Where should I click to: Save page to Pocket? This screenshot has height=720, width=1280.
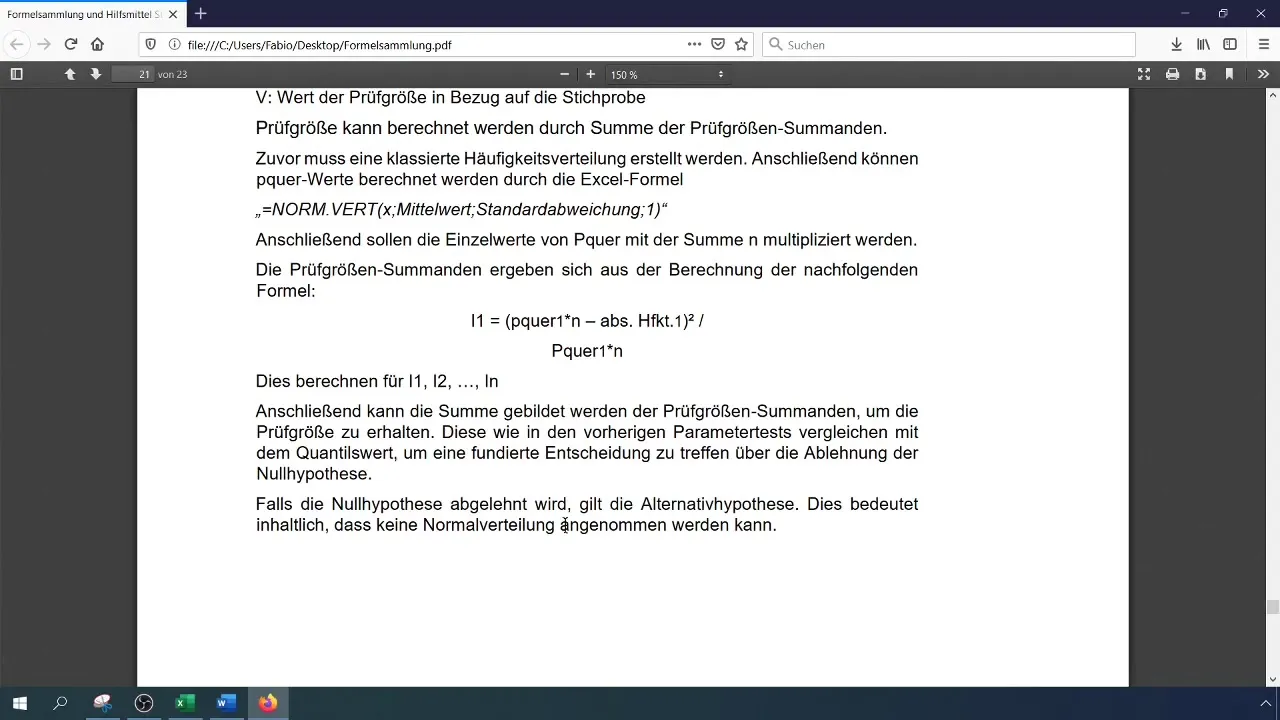point(718,44)
